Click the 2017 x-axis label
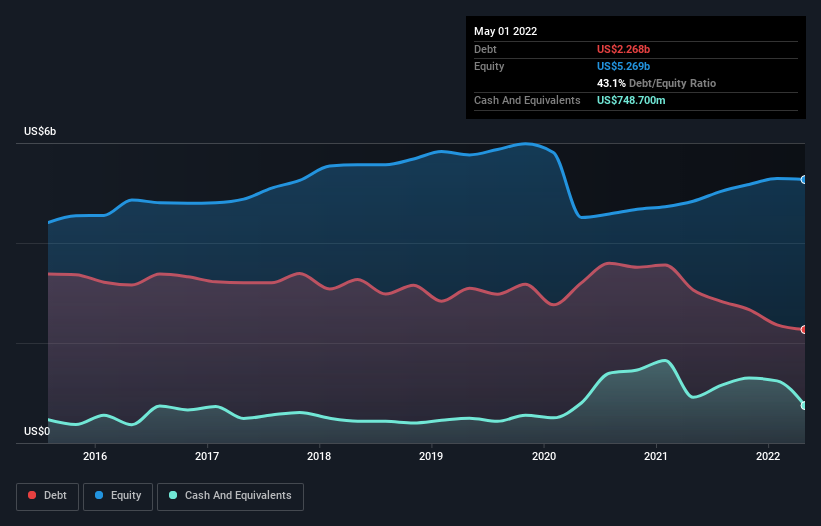The image size is (821, 526). (x=207, y=456)
